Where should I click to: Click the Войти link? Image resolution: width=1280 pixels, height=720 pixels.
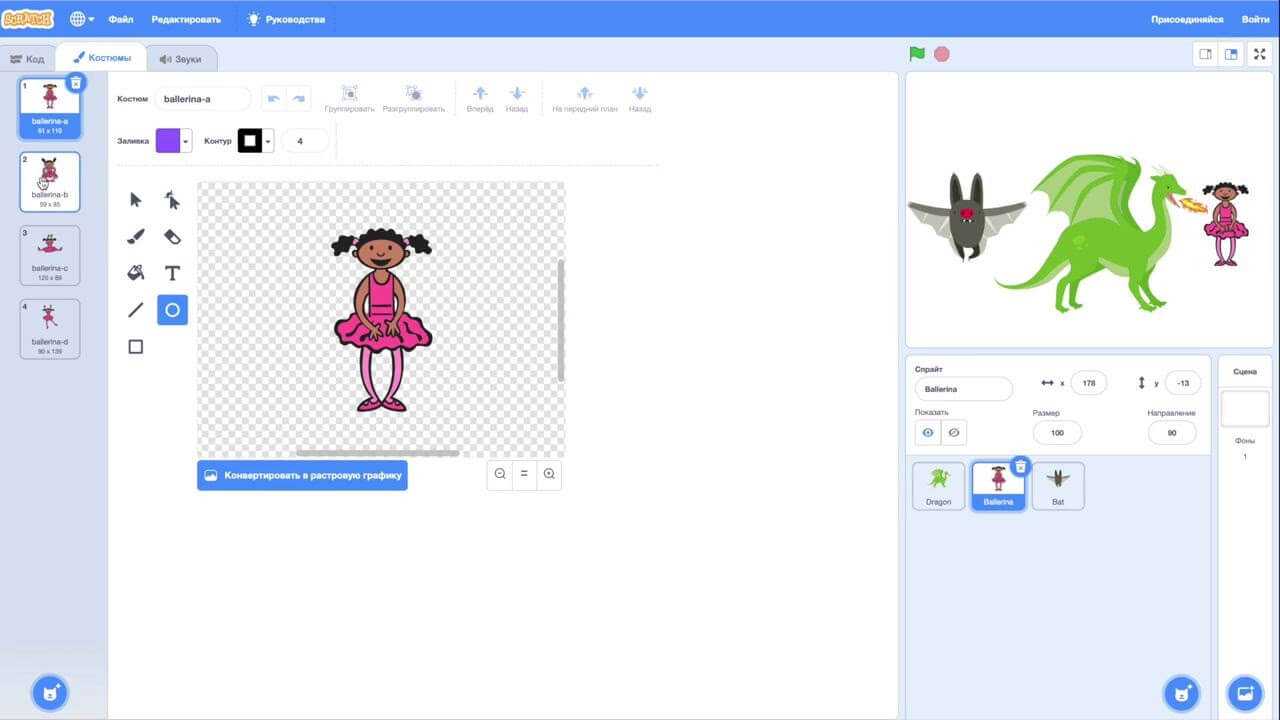(x=1255, y=19)
